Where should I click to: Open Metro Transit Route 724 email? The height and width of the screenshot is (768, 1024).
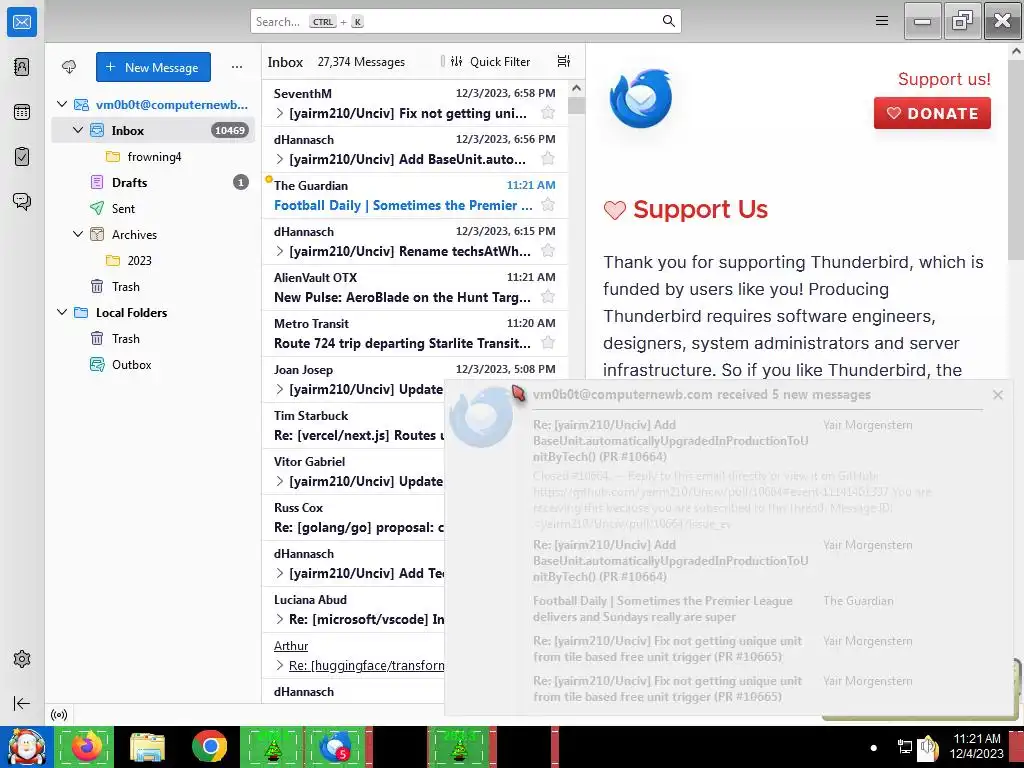(415, 333)
